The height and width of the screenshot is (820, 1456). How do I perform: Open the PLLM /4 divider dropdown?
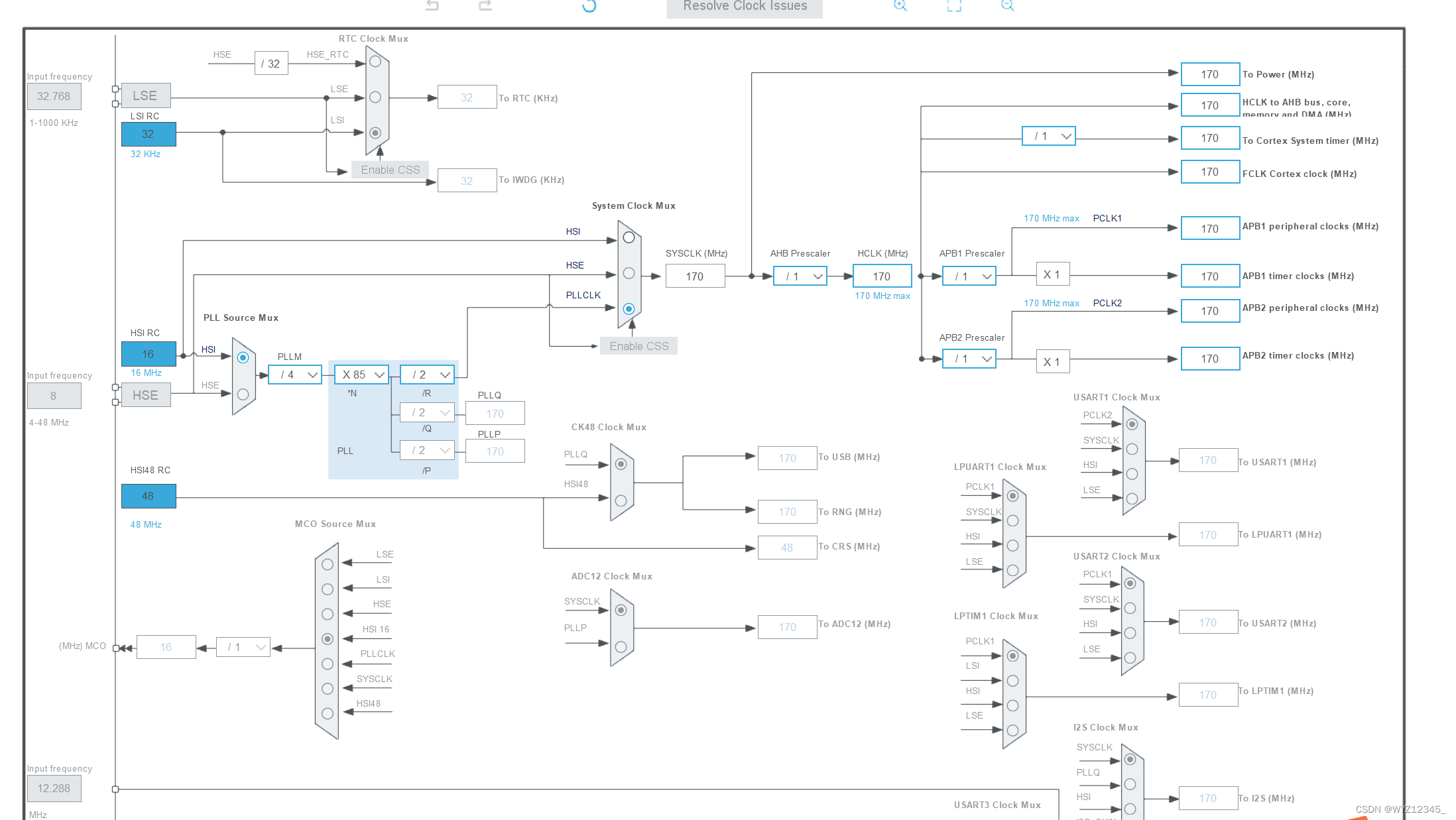click(x=296, y=375)
